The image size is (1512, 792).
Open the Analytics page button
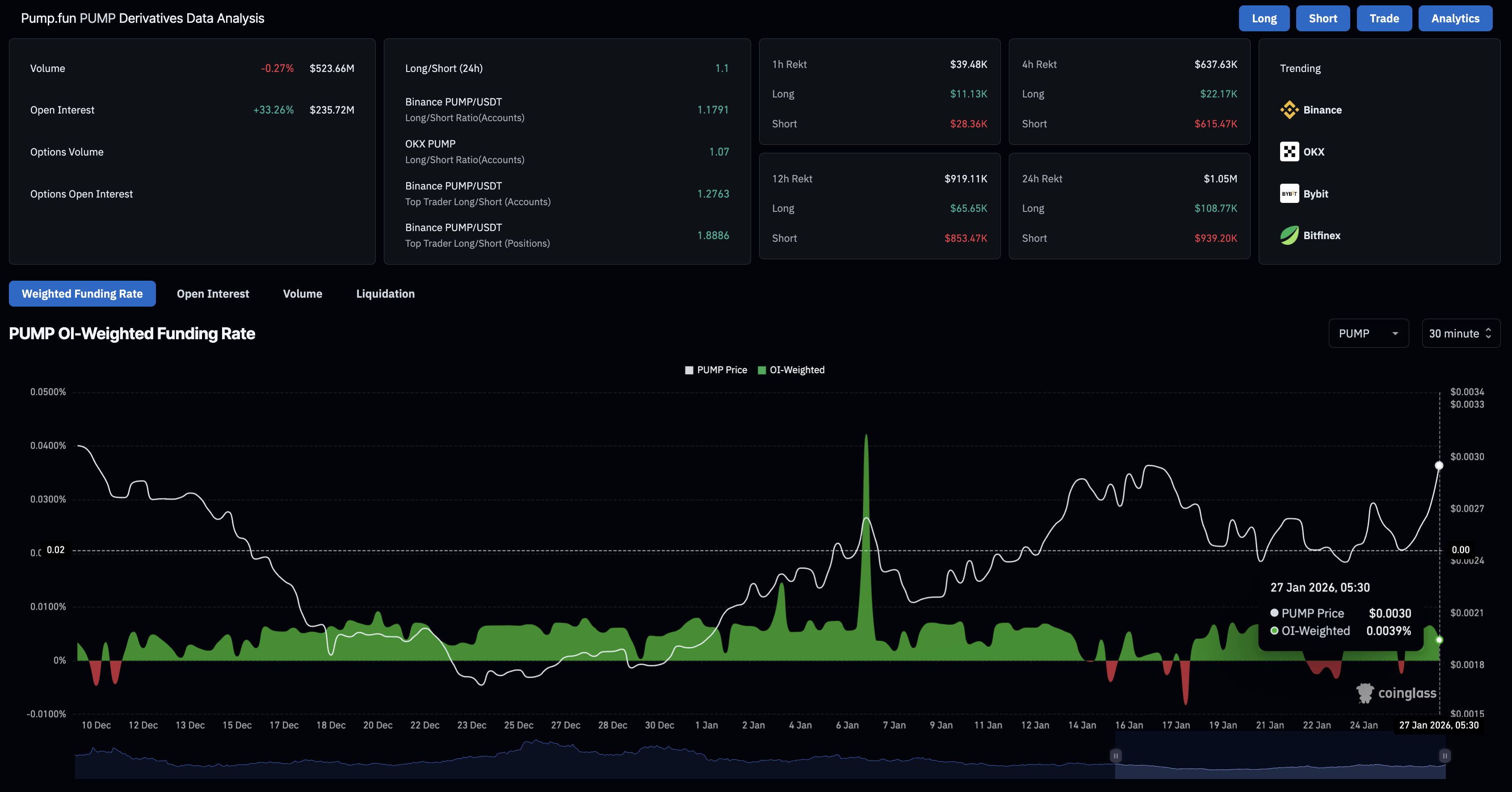pos(1455,18)
